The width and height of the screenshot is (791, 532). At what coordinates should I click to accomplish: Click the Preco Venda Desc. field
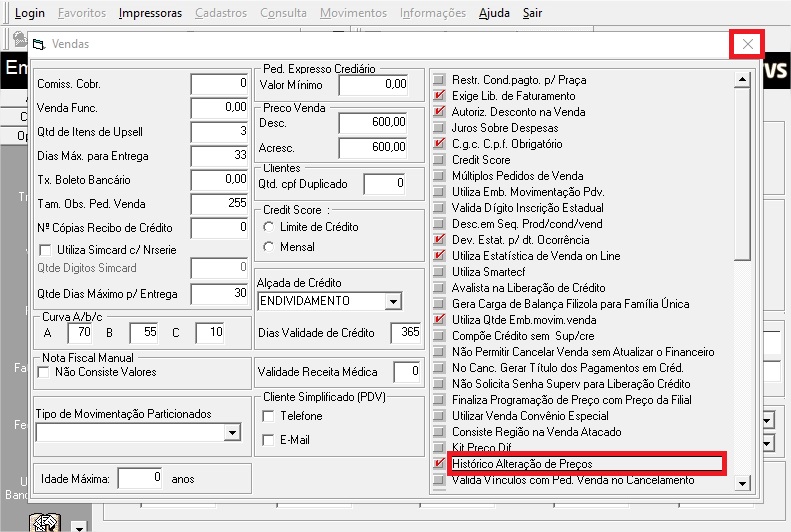point(373,123)
